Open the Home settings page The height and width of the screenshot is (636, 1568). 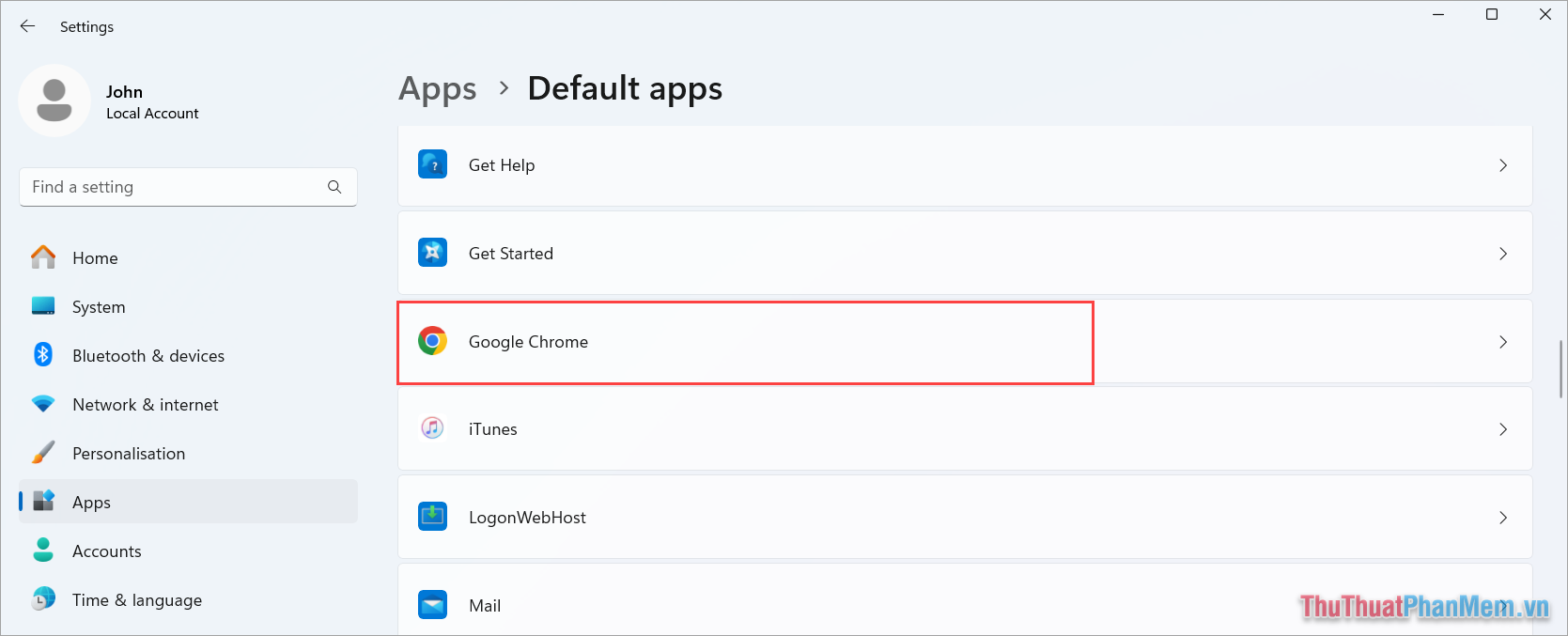click(188, 257)
